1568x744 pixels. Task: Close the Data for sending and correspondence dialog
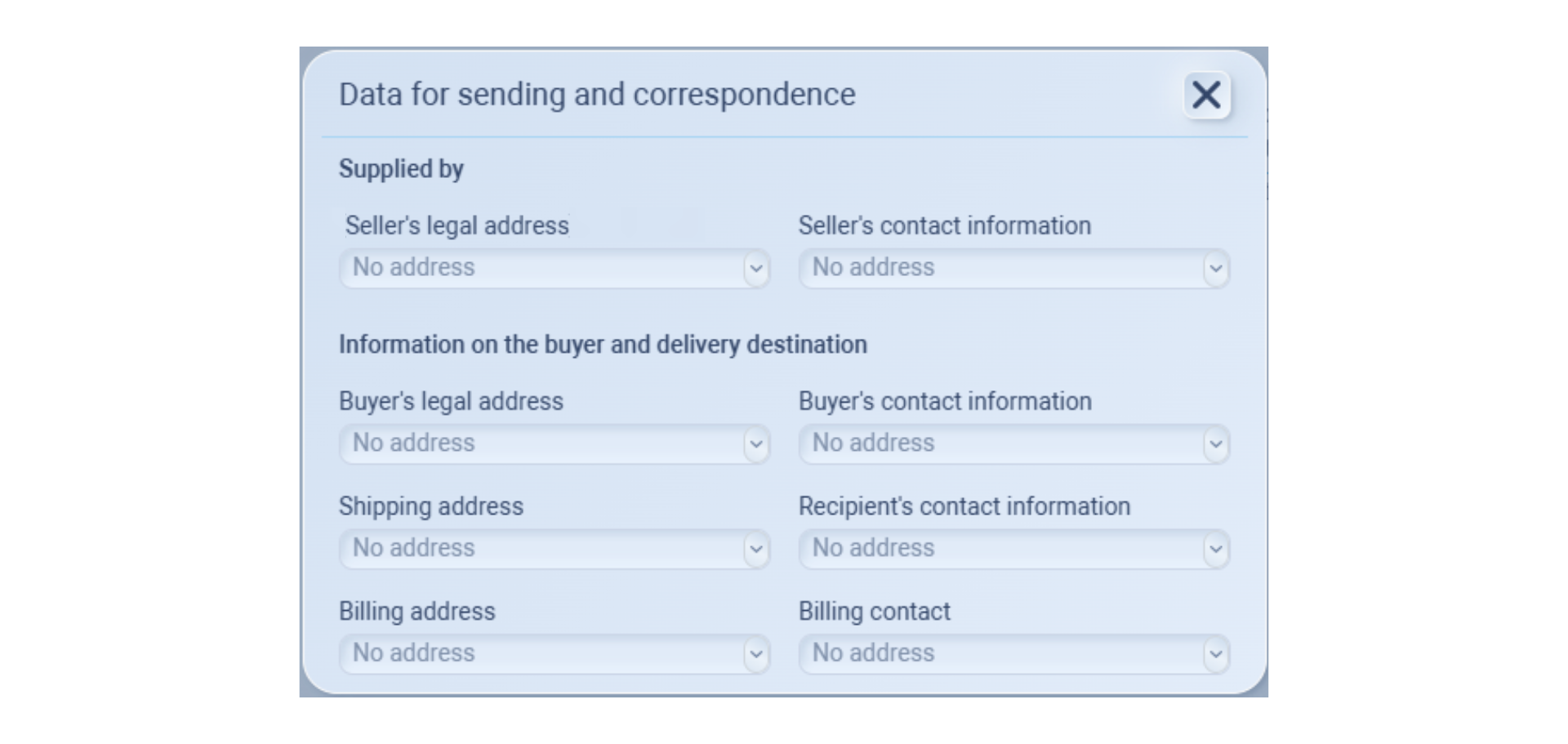point(1206,95)
